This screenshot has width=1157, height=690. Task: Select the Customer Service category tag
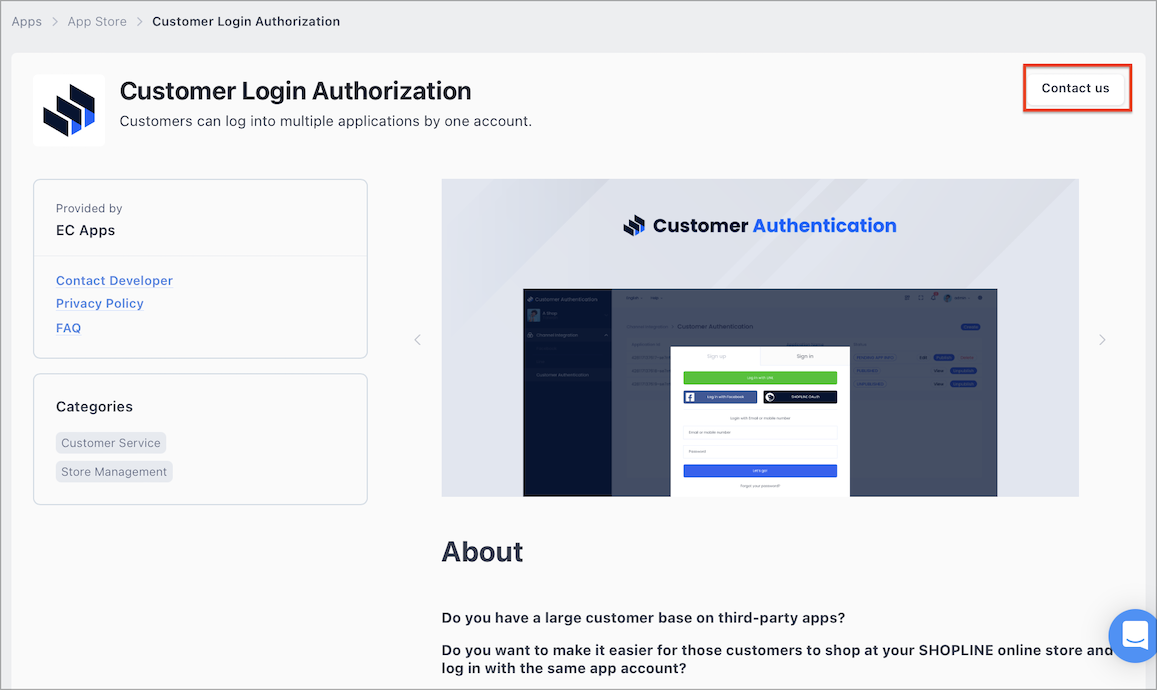click(x=110, y=442)
